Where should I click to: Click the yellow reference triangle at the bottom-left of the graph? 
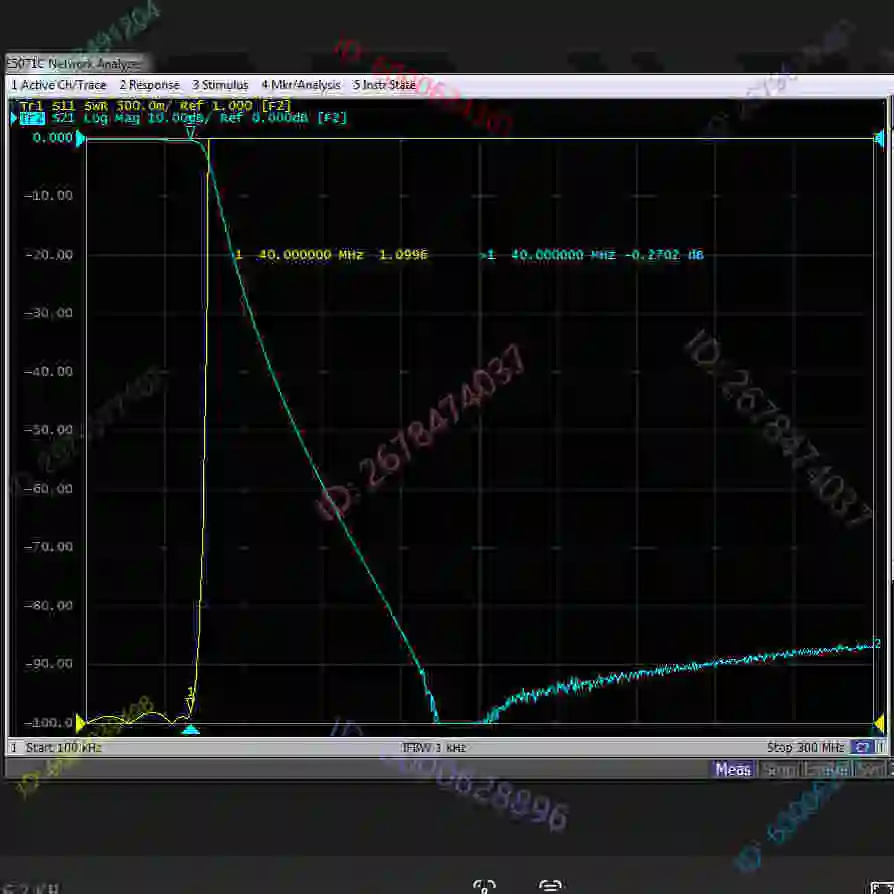[80, 723]
